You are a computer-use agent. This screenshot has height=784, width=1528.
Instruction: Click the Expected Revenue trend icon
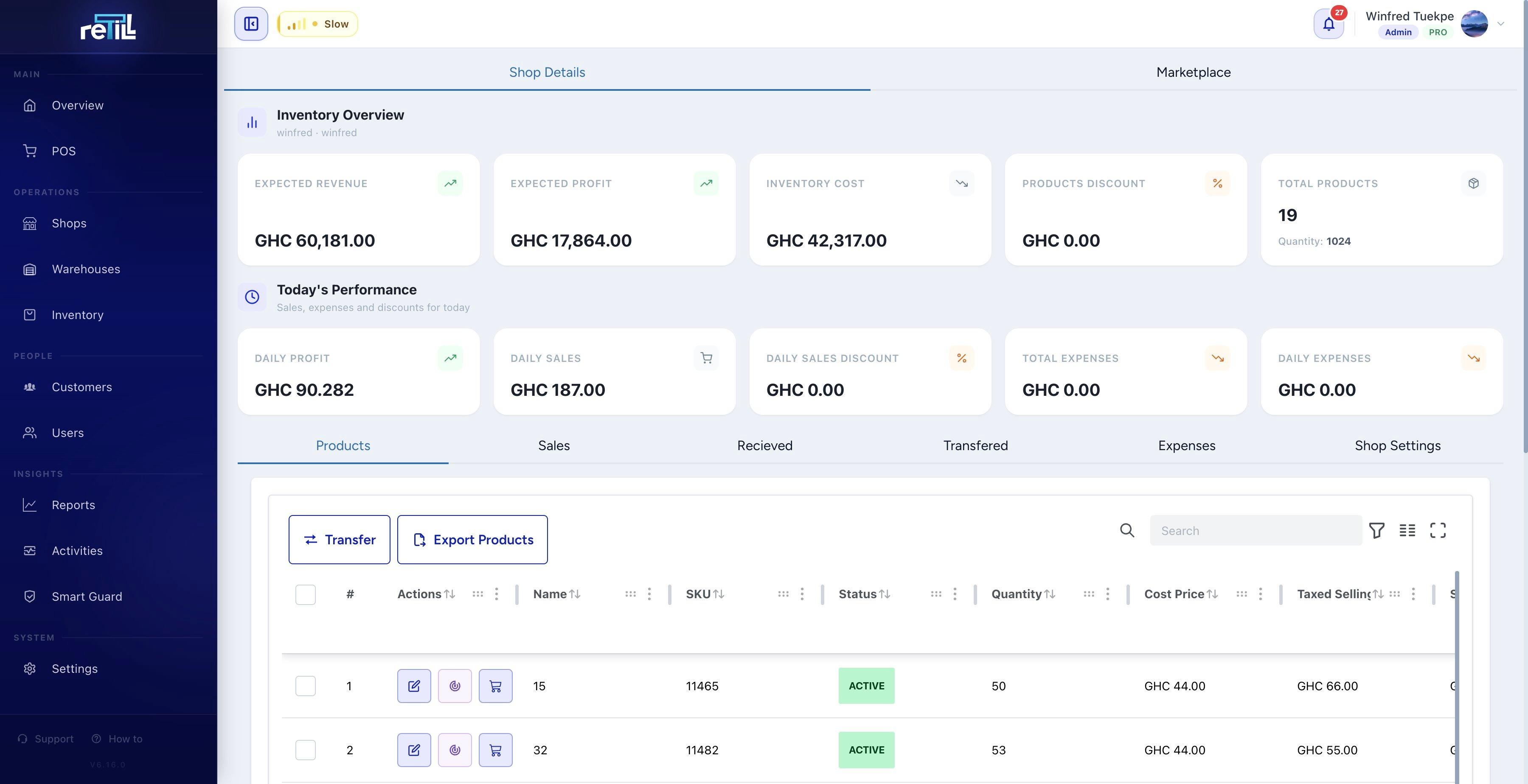(x=450, y=183)
